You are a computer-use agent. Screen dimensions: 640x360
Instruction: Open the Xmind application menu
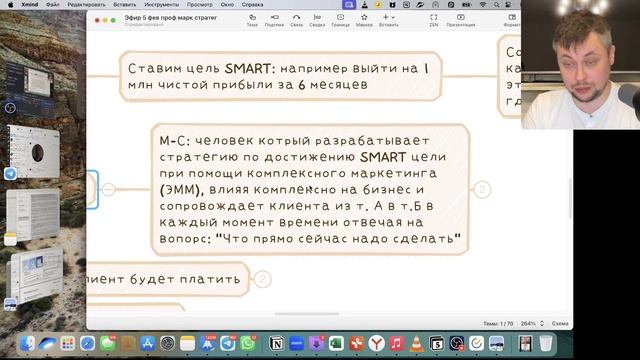pyautogui.click(x=30, y=4)
